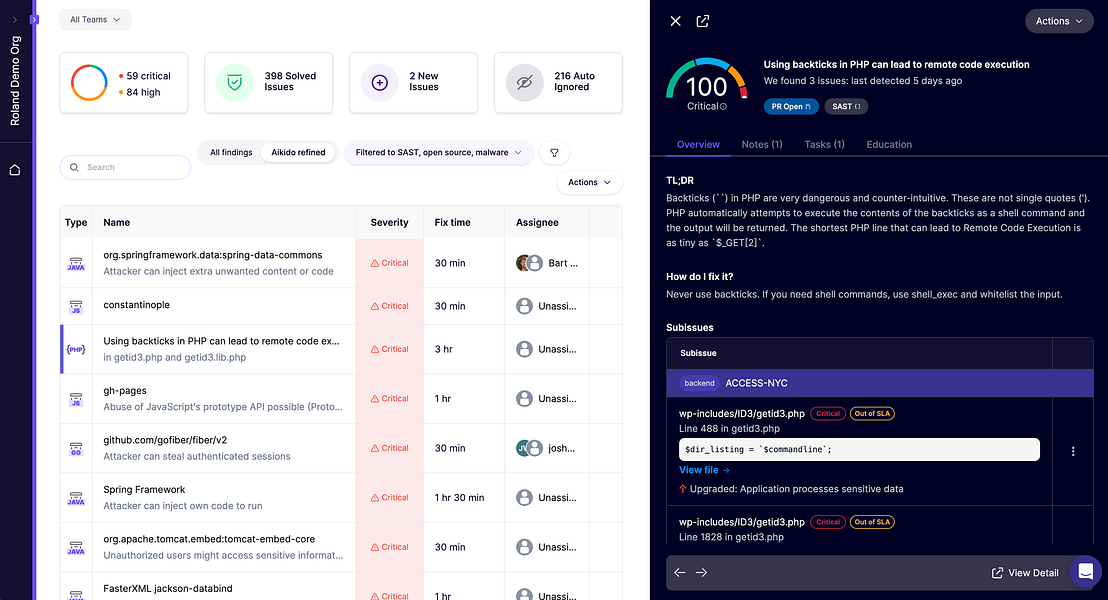Screen dimensions: 1108x600
Task: Switch to the Overview tab
Action: tap(698, 144)
